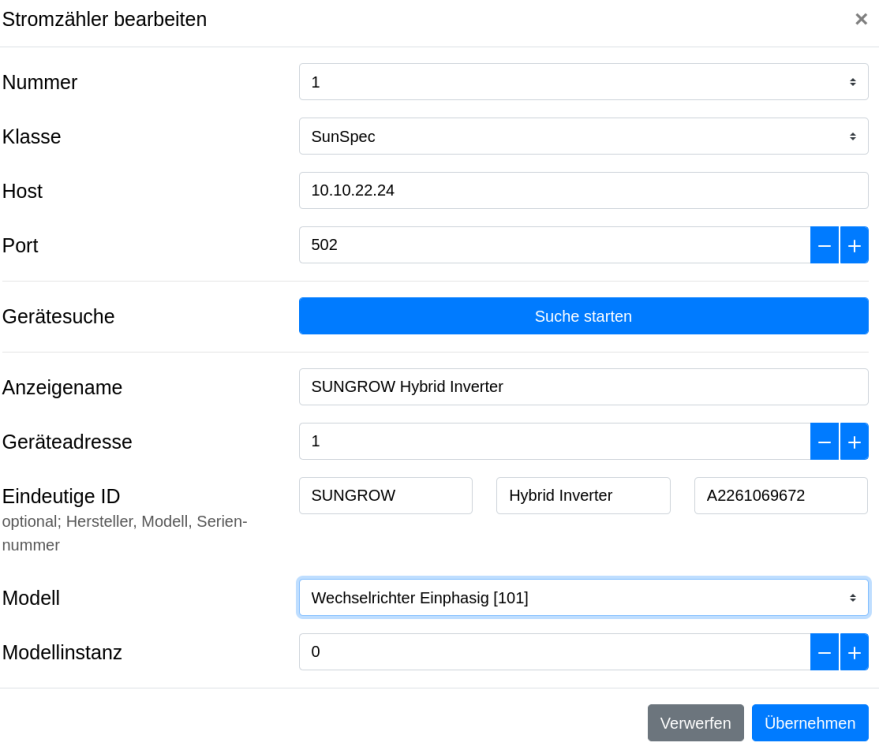The height and width of the screenshot is (750, 879).
Task: Increase the Port value with plus
Action: coord(854,245)
